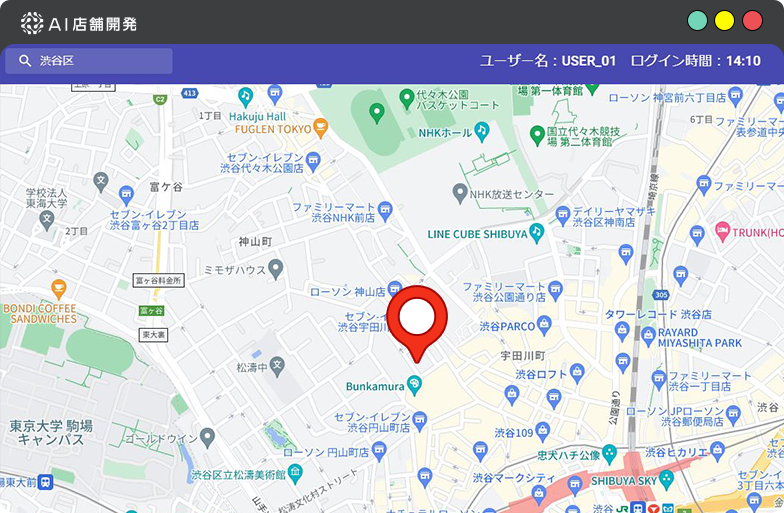Click the yellow window control button
784x513 pixels.
point(724,21)
